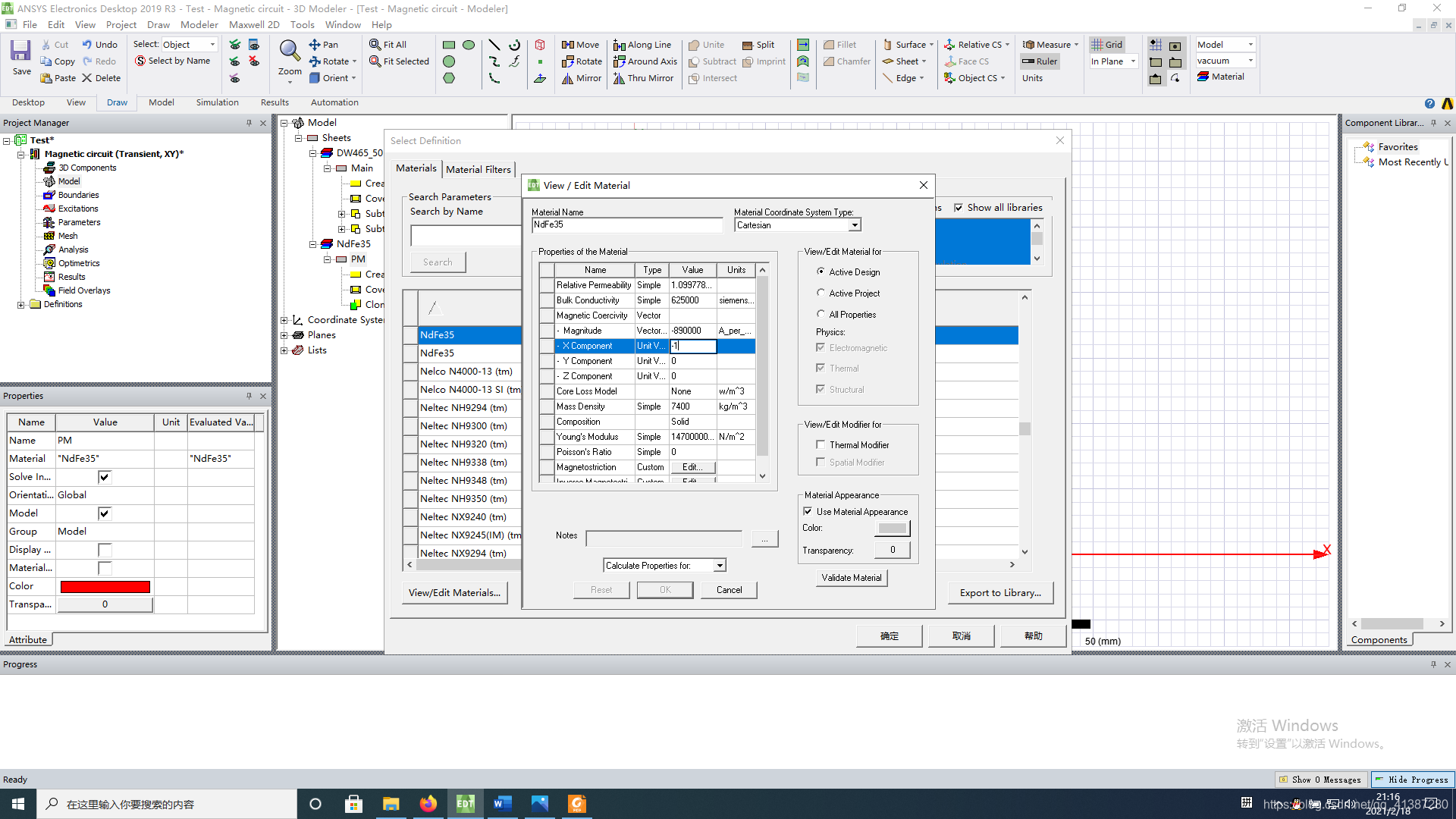This screenshot has height=819, width=1456.
Task: Toggle the Display checkbox in Properties
Action: pos(105,550)
